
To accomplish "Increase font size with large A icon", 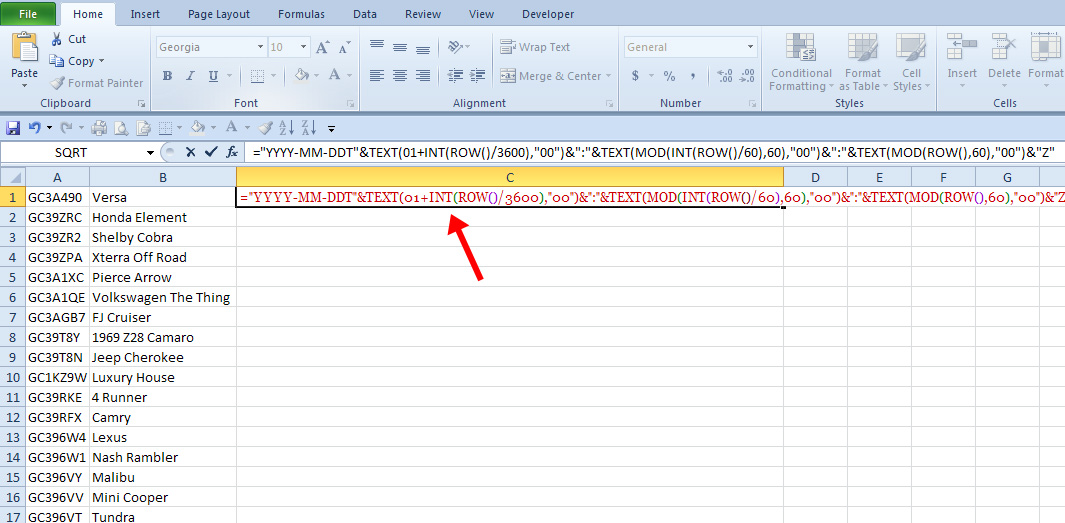I will pyautogui.click(x=323, y=48).
